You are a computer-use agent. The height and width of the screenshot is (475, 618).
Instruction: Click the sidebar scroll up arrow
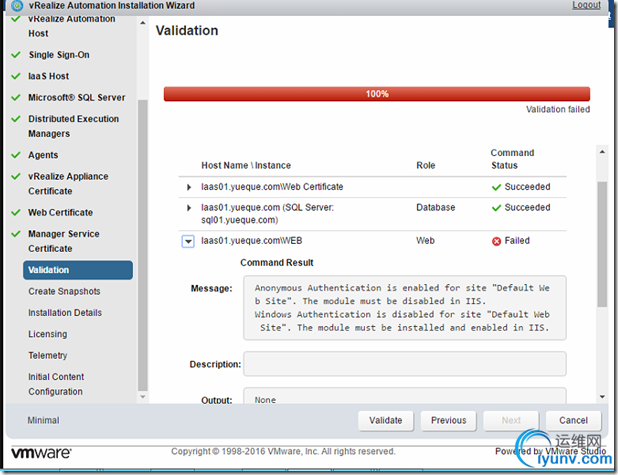coord(143,23)
